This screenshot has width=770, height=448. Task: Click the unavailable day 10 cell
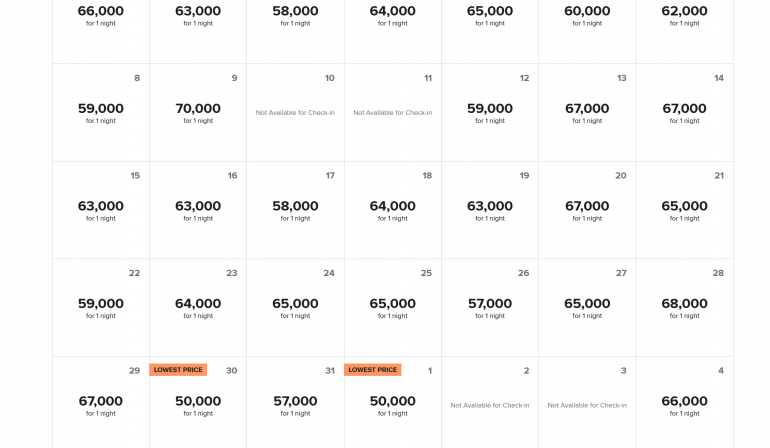point(295,112)
